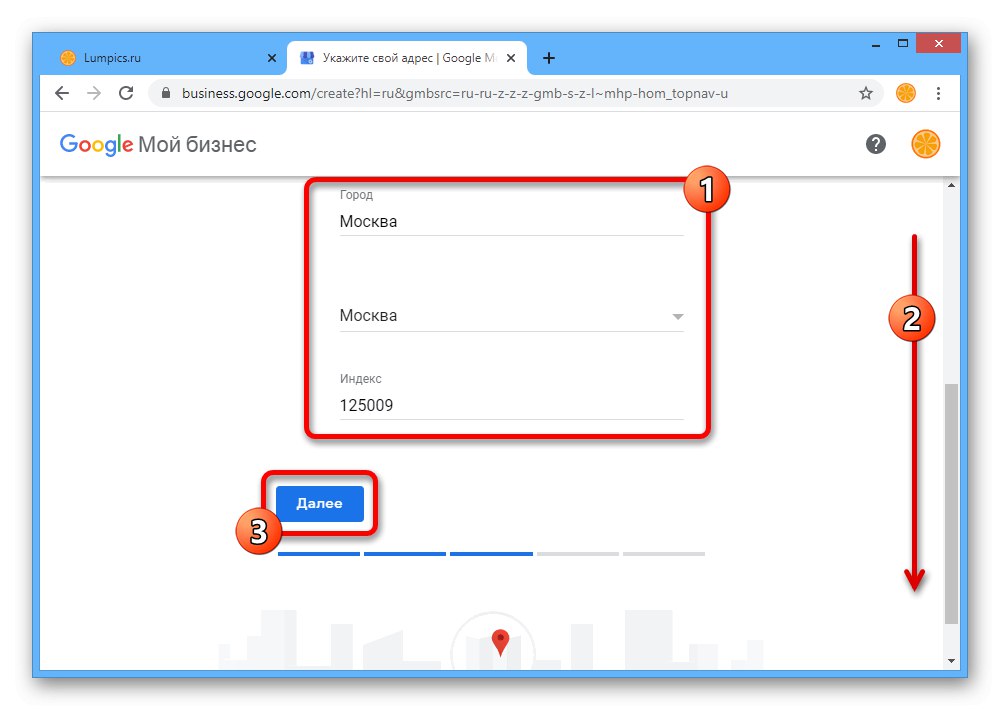Reload the current page
Screen dimensions: 1000x710
(x=126, y=93)
